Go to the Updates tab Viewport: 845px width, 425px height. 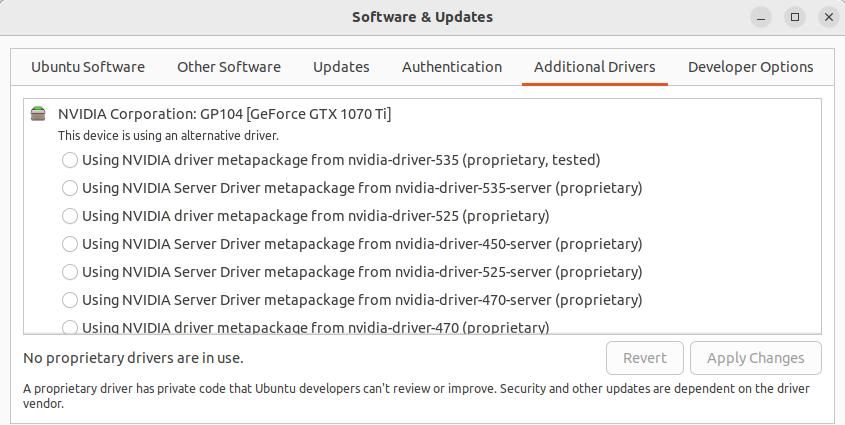click(x=341, y=67)
